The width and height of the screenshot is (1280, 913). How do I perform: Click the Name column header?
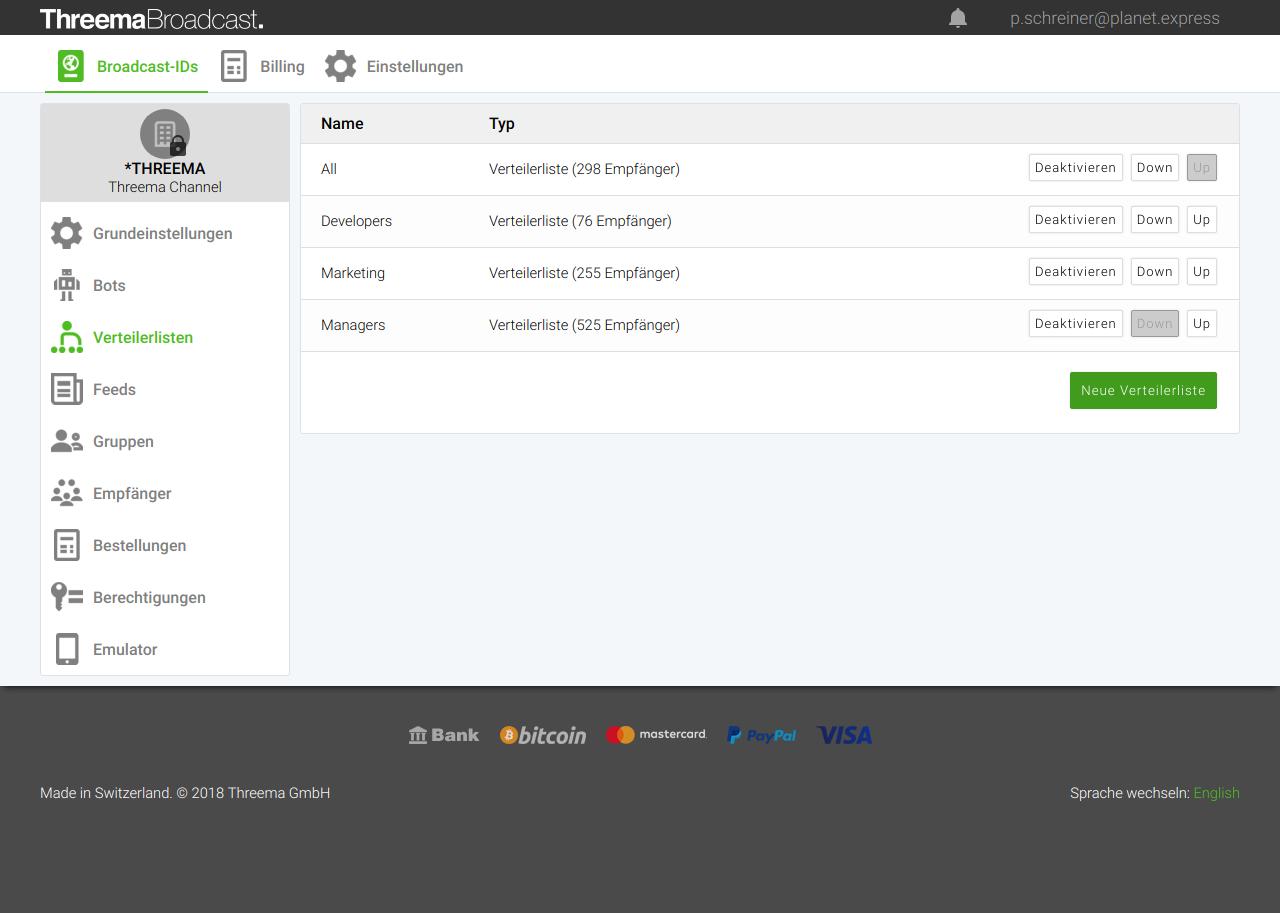pos(342,124)
